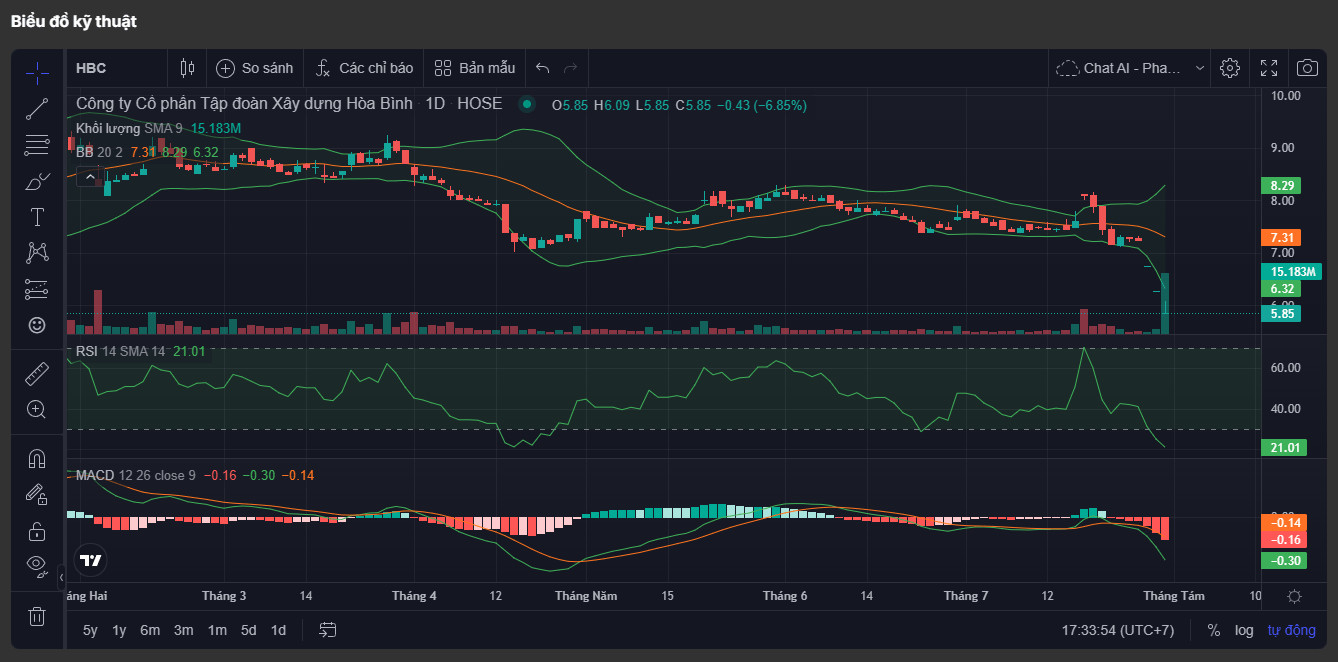
Task: Select the text annotation tool
Action: pos(37,217)
